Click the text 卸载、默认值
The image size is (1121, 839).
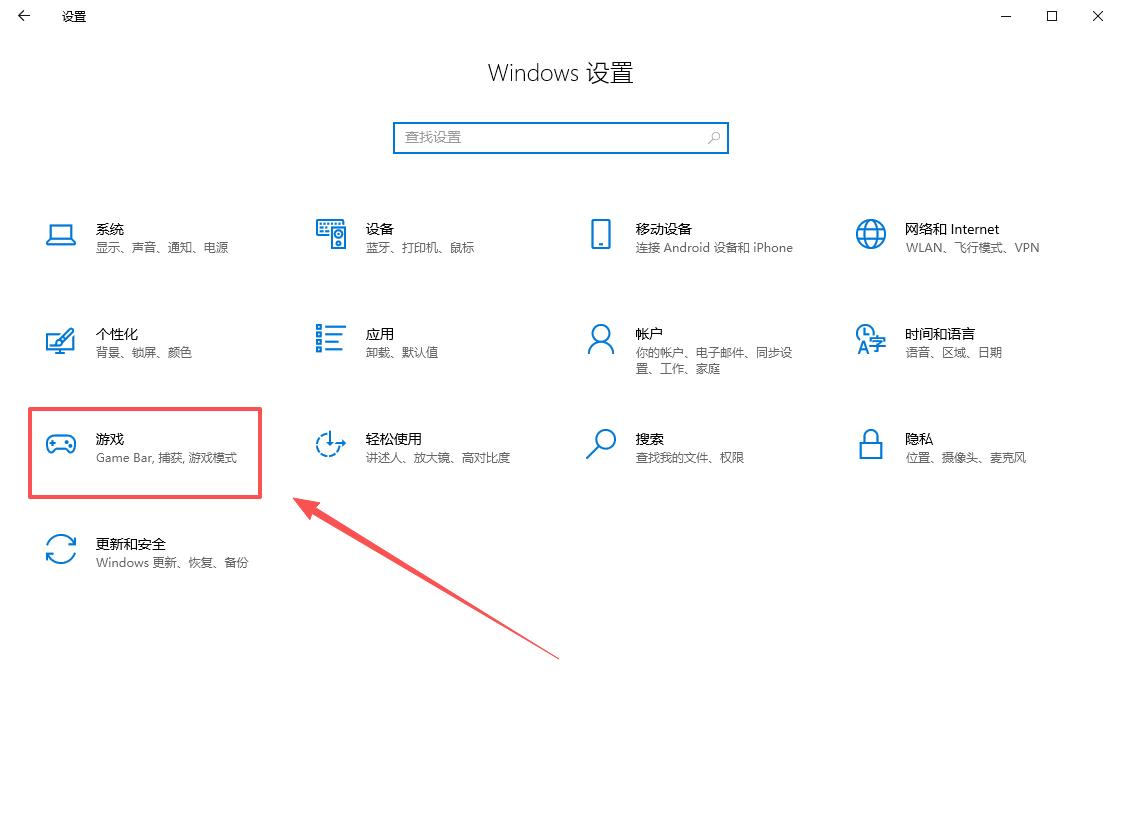tap(402, 353)
